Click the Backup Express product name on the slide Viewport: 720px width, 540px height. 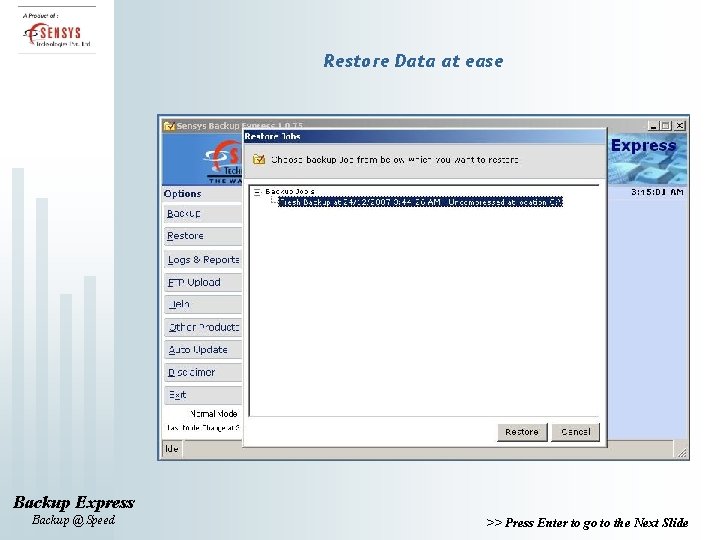coord(73,502)
